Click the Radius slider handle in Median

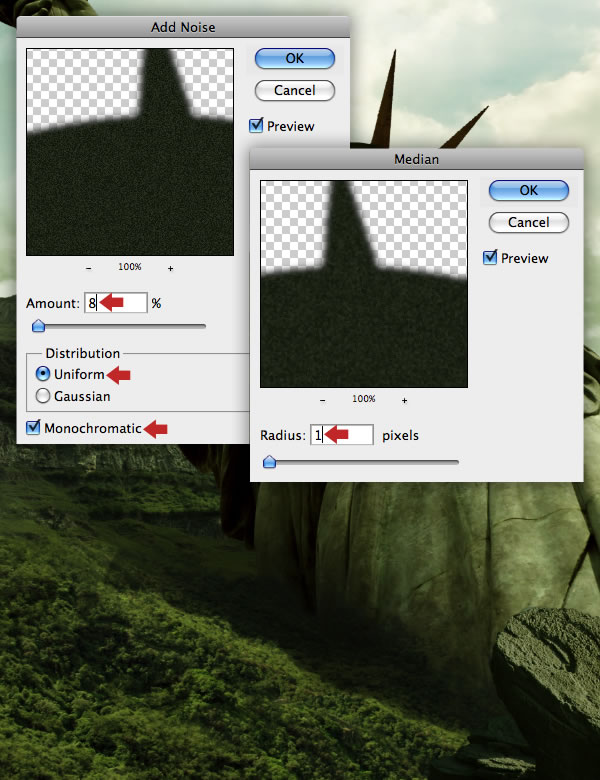(269, 462)
